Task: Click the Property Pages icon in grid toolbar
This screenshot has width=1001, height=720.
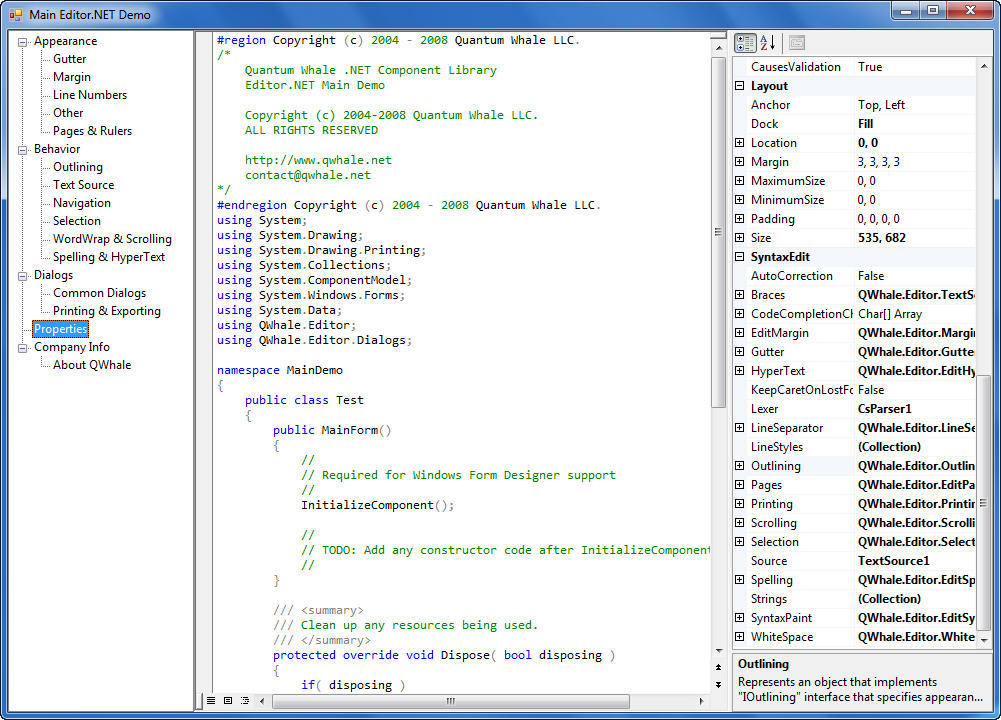Action: coord(796,43)
